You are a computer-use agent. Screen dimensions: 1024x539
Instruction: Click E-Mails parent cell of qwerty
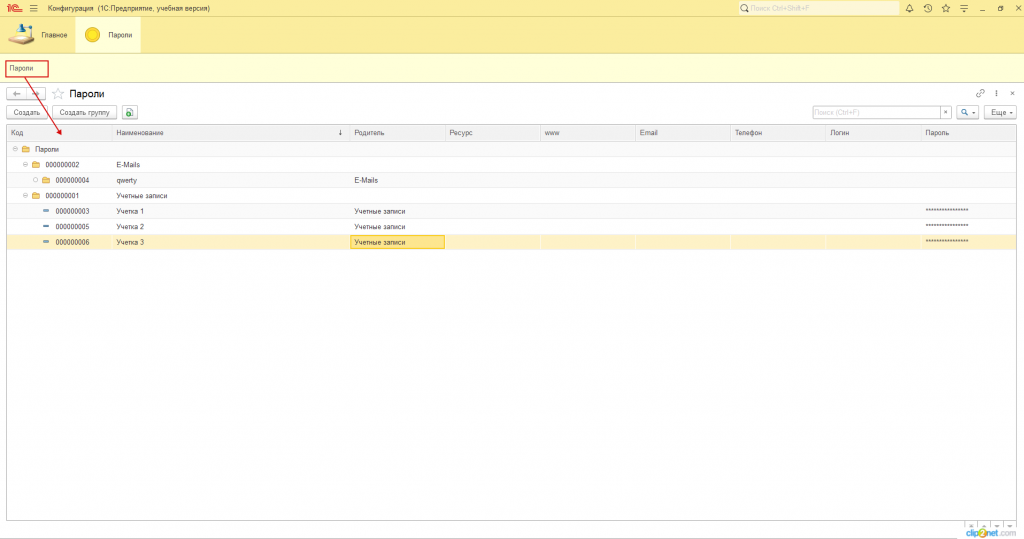398,180
